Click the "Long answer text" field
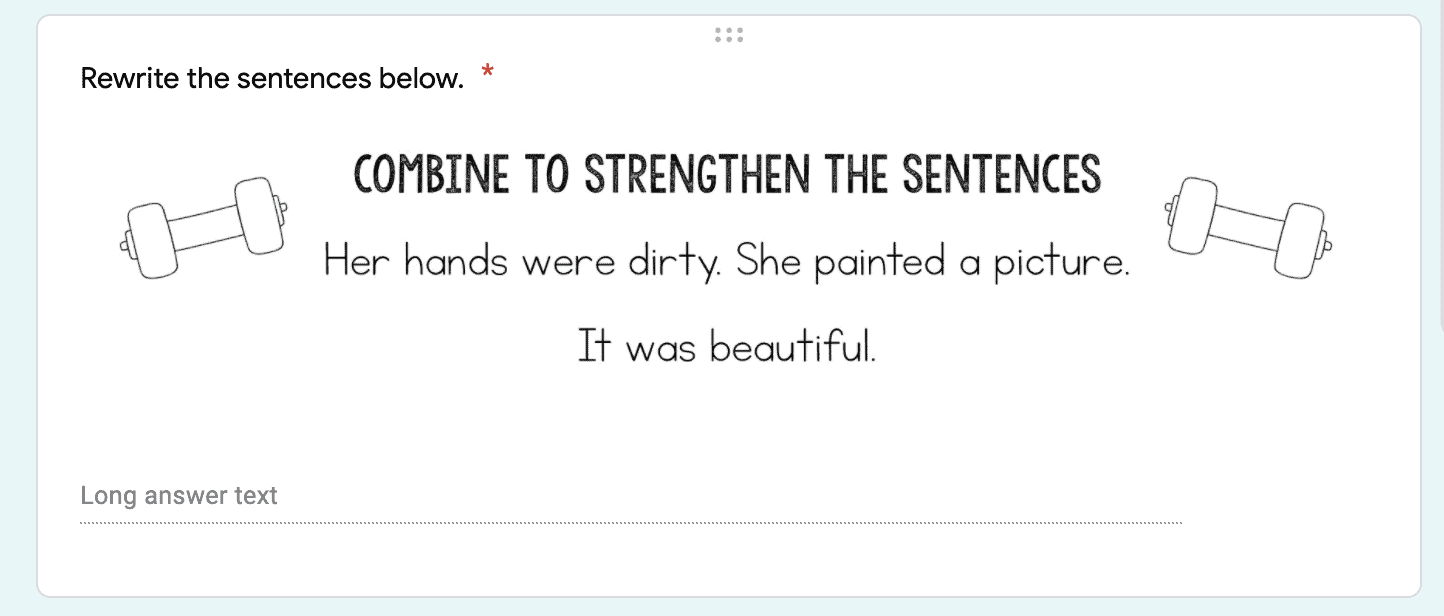The width and height of the screenshot is (1444, 616). point(631,496)
